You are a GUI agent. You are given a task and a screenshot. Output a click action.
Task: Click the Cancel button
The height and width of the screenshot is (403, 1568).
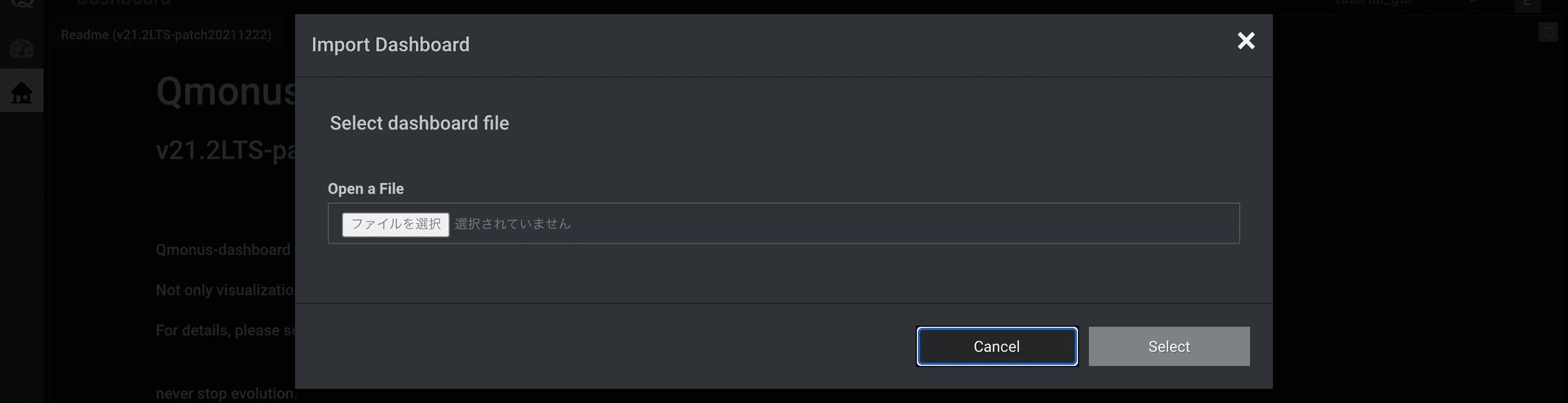(x=996, y=346)
